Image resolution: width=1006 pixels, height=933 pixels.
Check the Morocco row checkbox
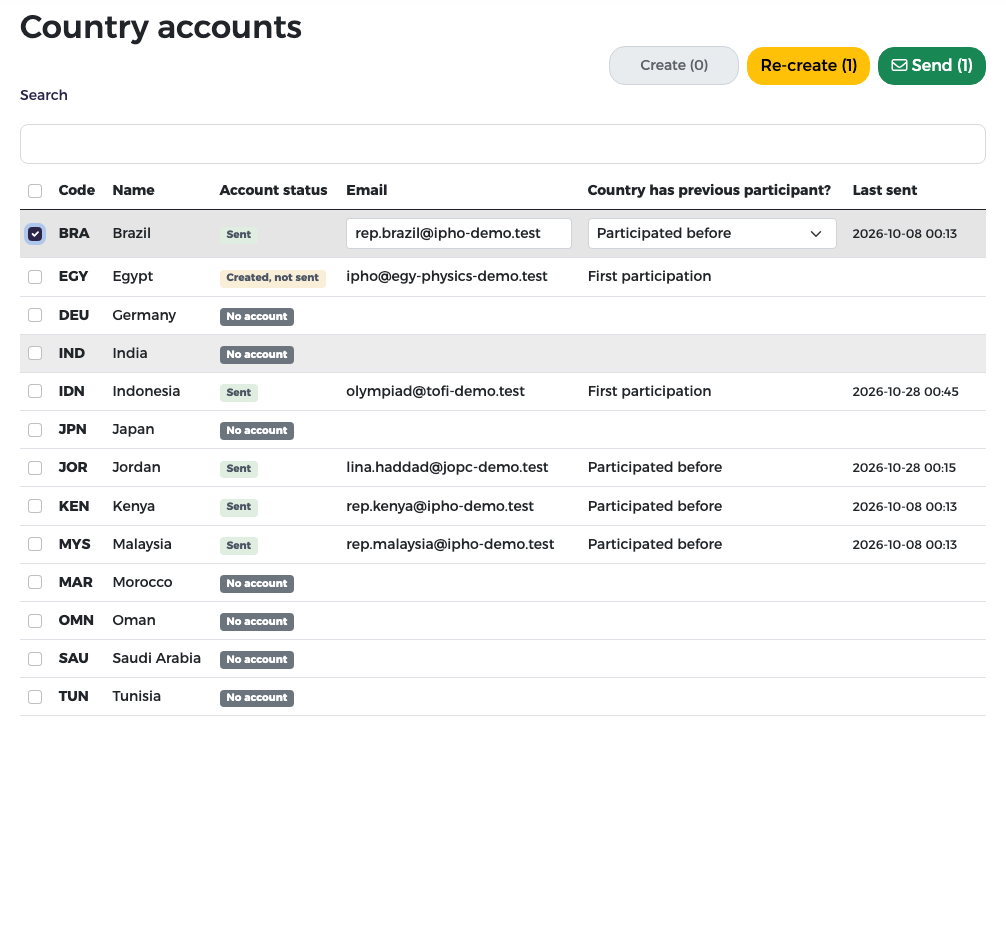(x=35, y=582)
